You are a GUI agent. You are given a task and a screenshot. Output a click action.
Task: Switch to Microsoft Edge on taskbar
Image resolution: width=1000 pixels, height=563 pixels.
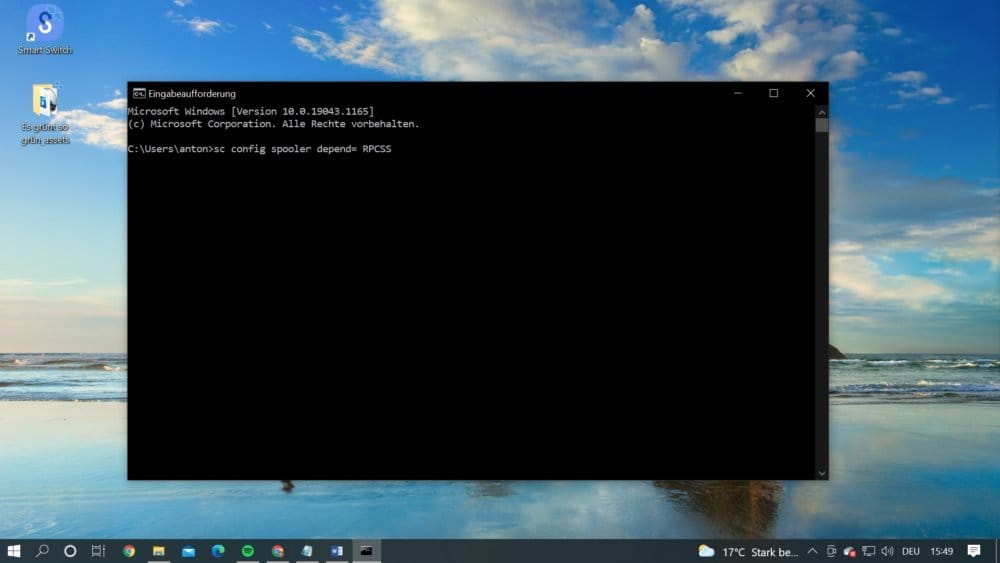pyautogui.click(x=218, y=551)
